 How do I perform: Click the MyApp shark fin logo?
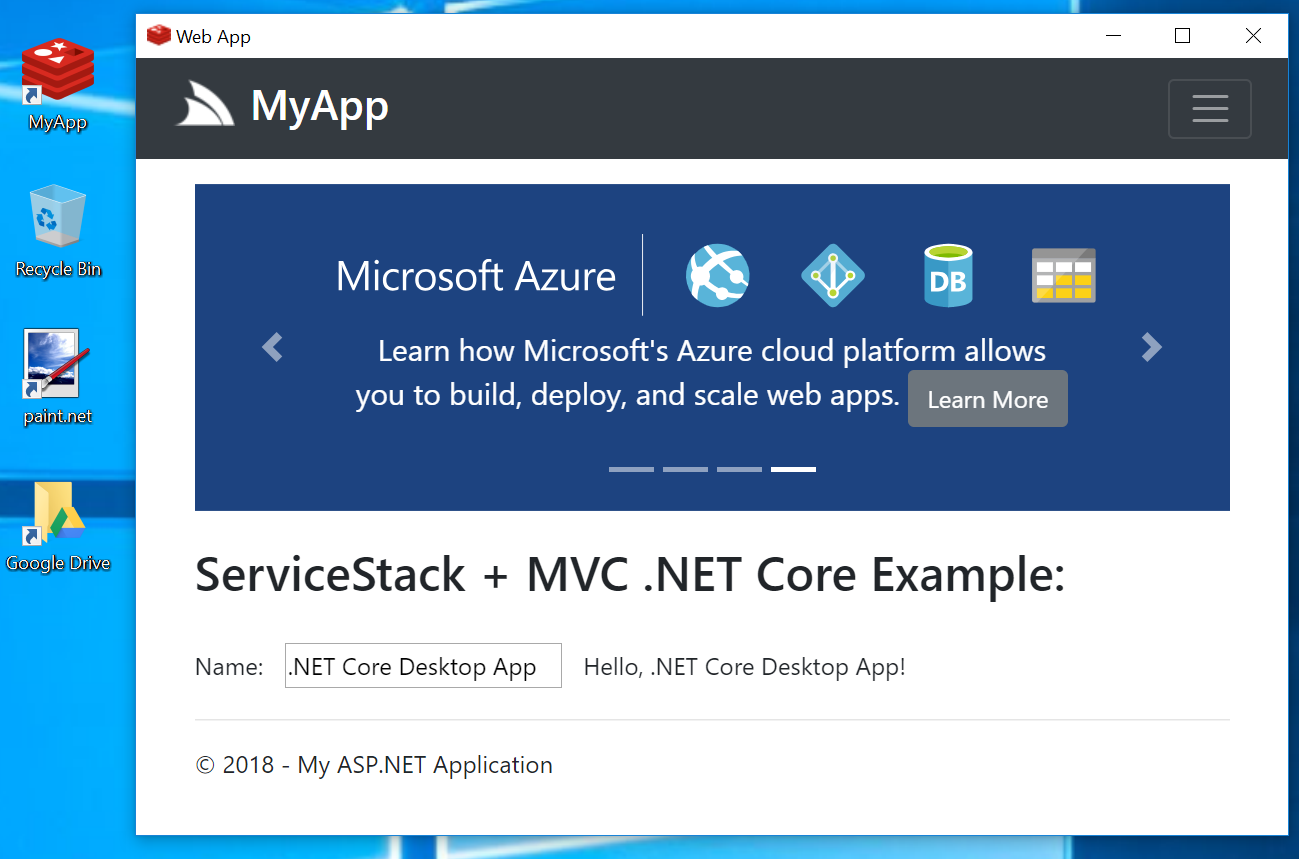pyautogui.click(x=205, y=104)
